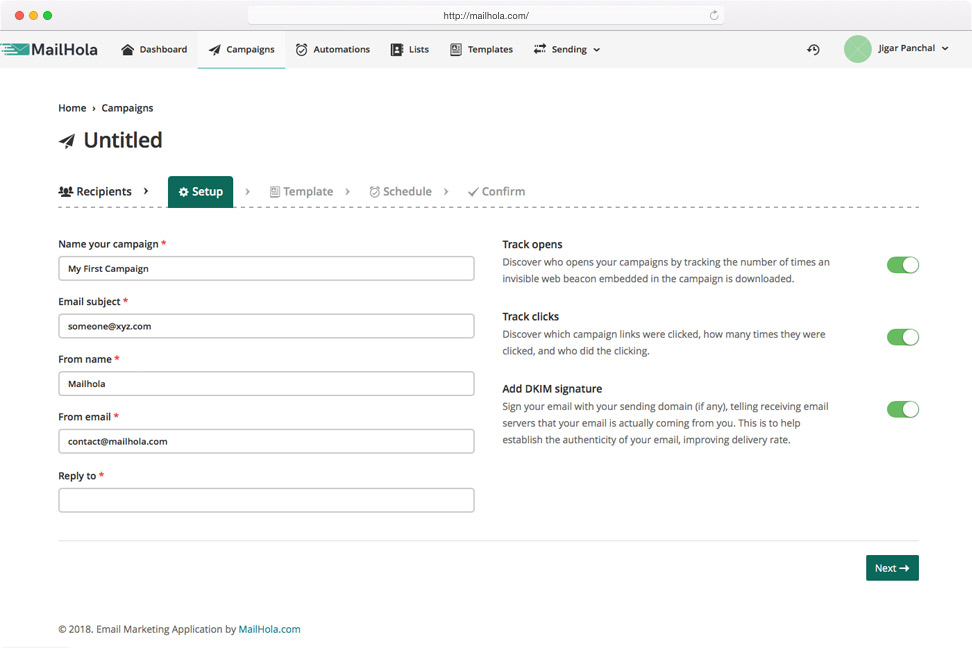Open the Jigar Panchal account dropdown arrow
The width and height of the screenshot is (972, 650).
pyautogui.click(x=945, y=48)
